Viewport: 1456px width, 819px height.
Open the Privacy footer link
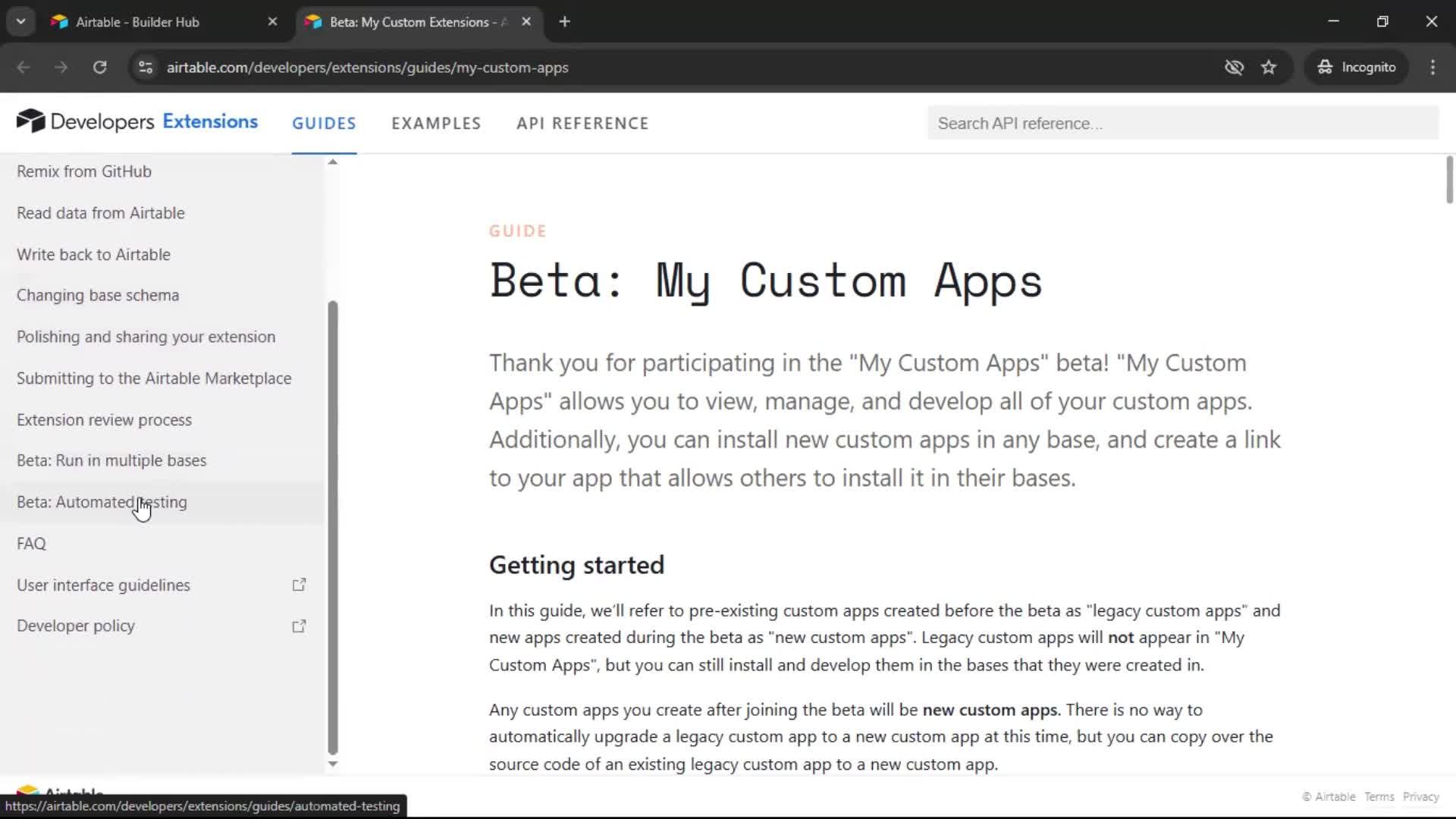(x=1420, y=797)
